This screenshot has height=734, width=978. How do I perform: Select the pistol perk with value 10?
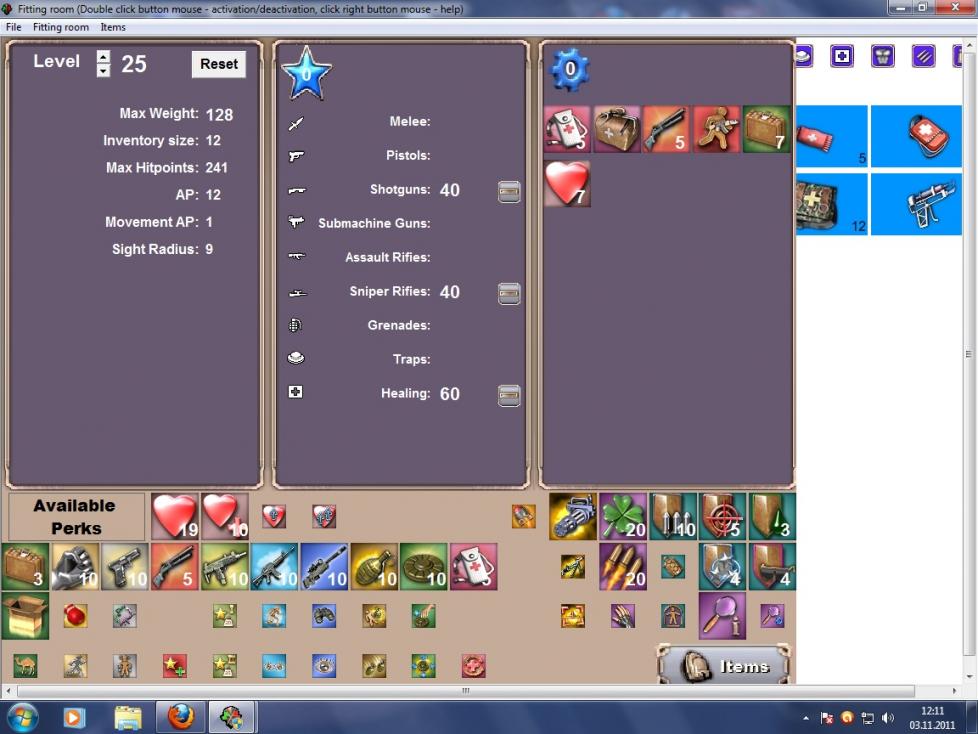tap(125, 567)
